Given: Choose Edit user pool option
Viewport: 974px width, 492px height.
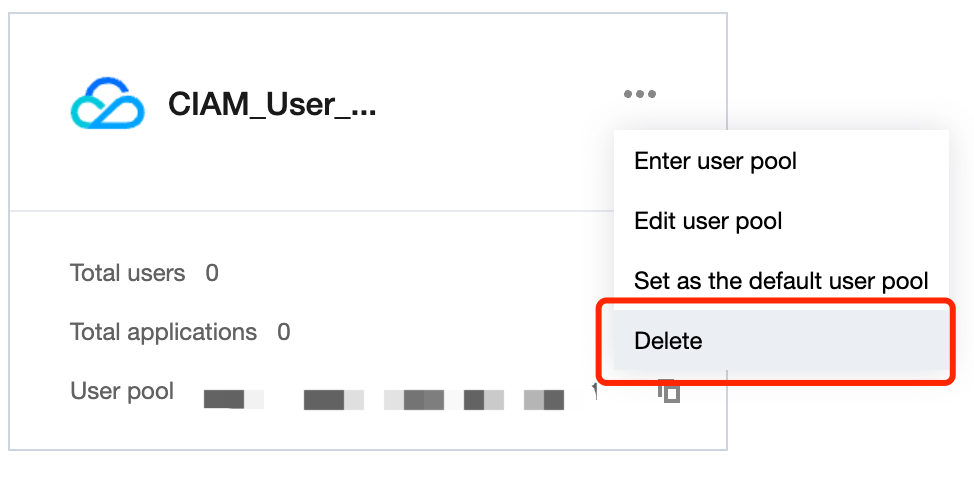Looking at the screenshot, I should 708,221.
